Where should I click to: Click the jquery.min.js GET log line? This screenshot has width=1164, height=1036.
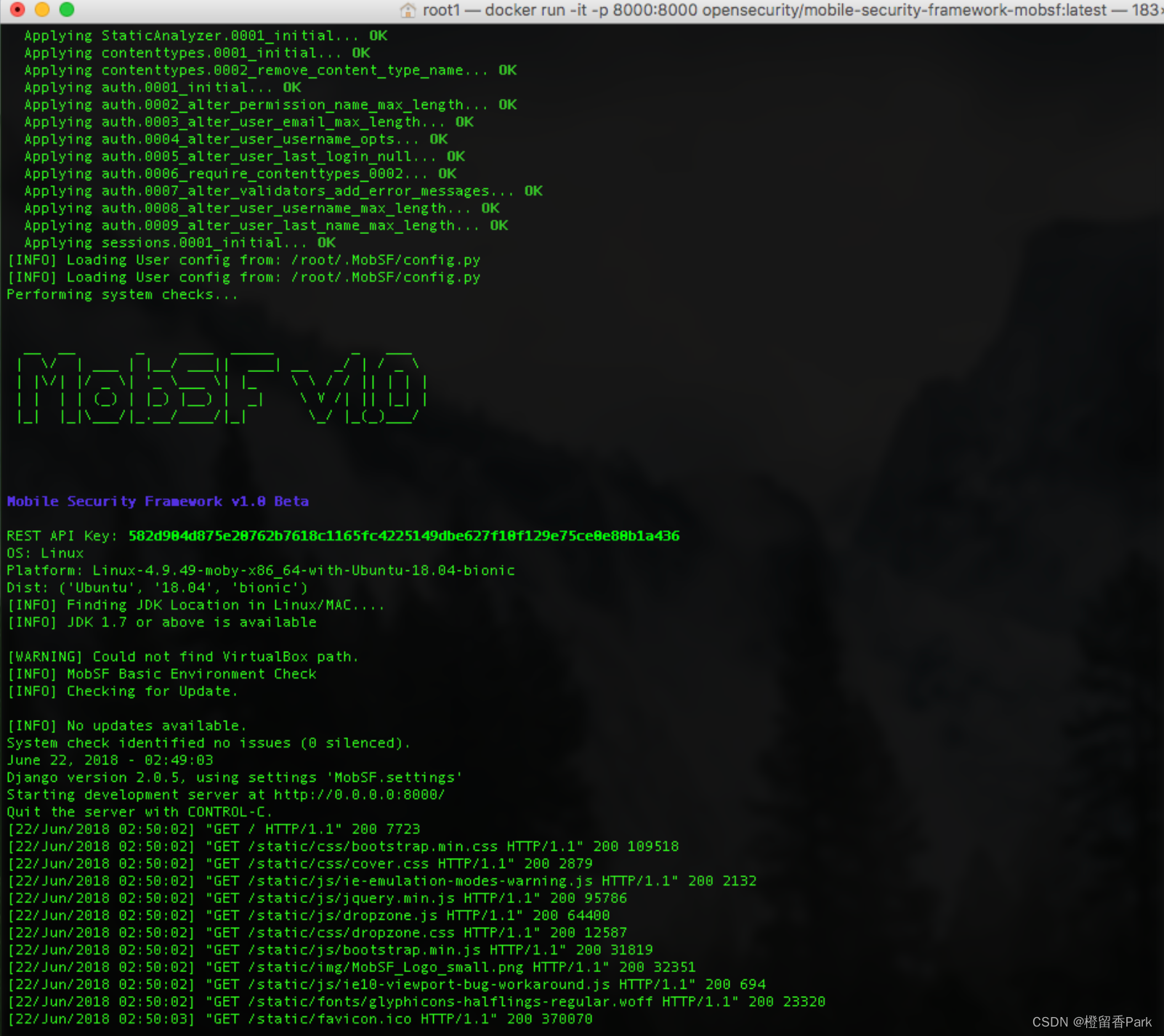click(317, 898)
